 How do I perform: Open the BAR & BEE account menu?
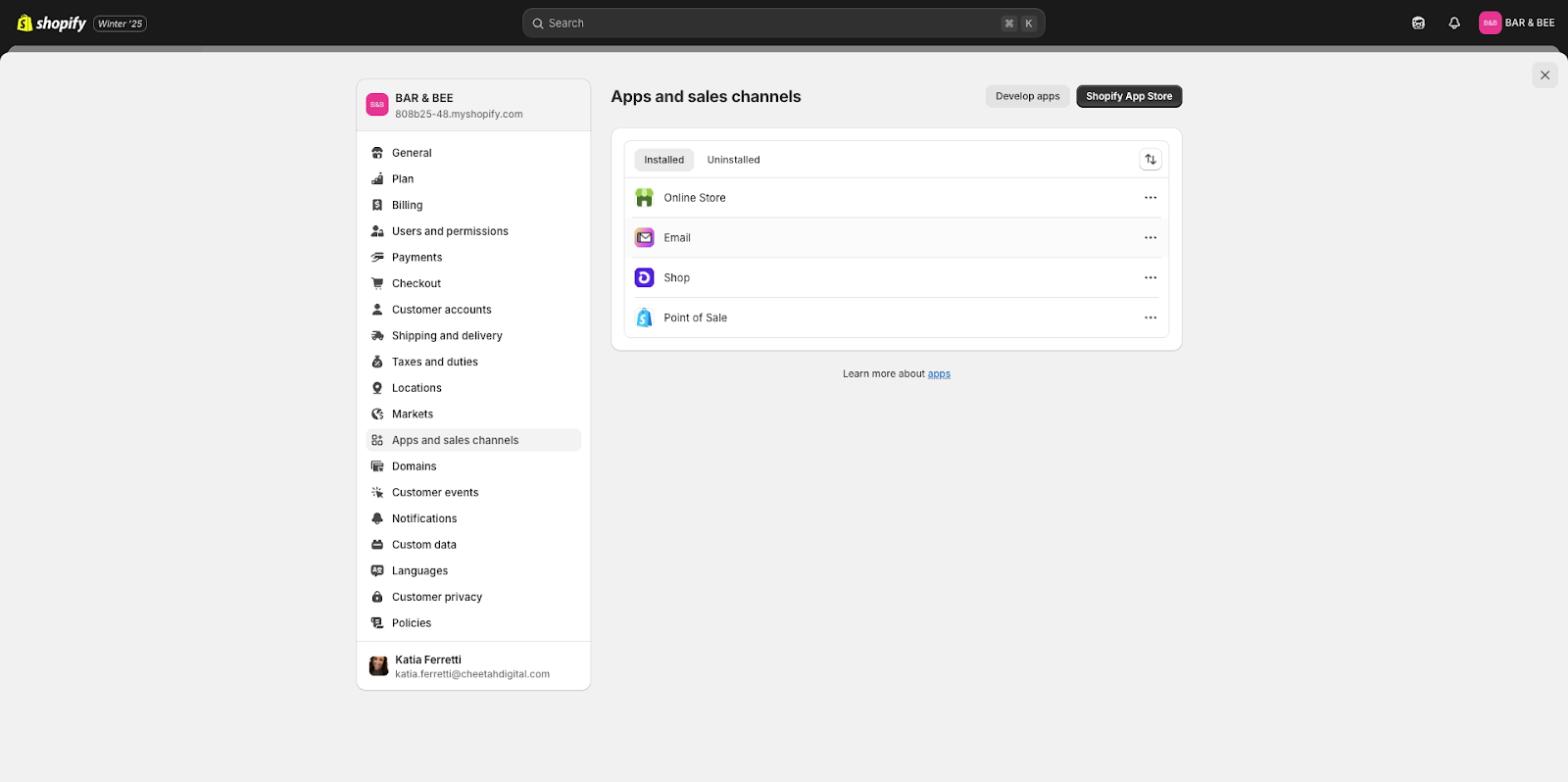(x=1517, y=24)
